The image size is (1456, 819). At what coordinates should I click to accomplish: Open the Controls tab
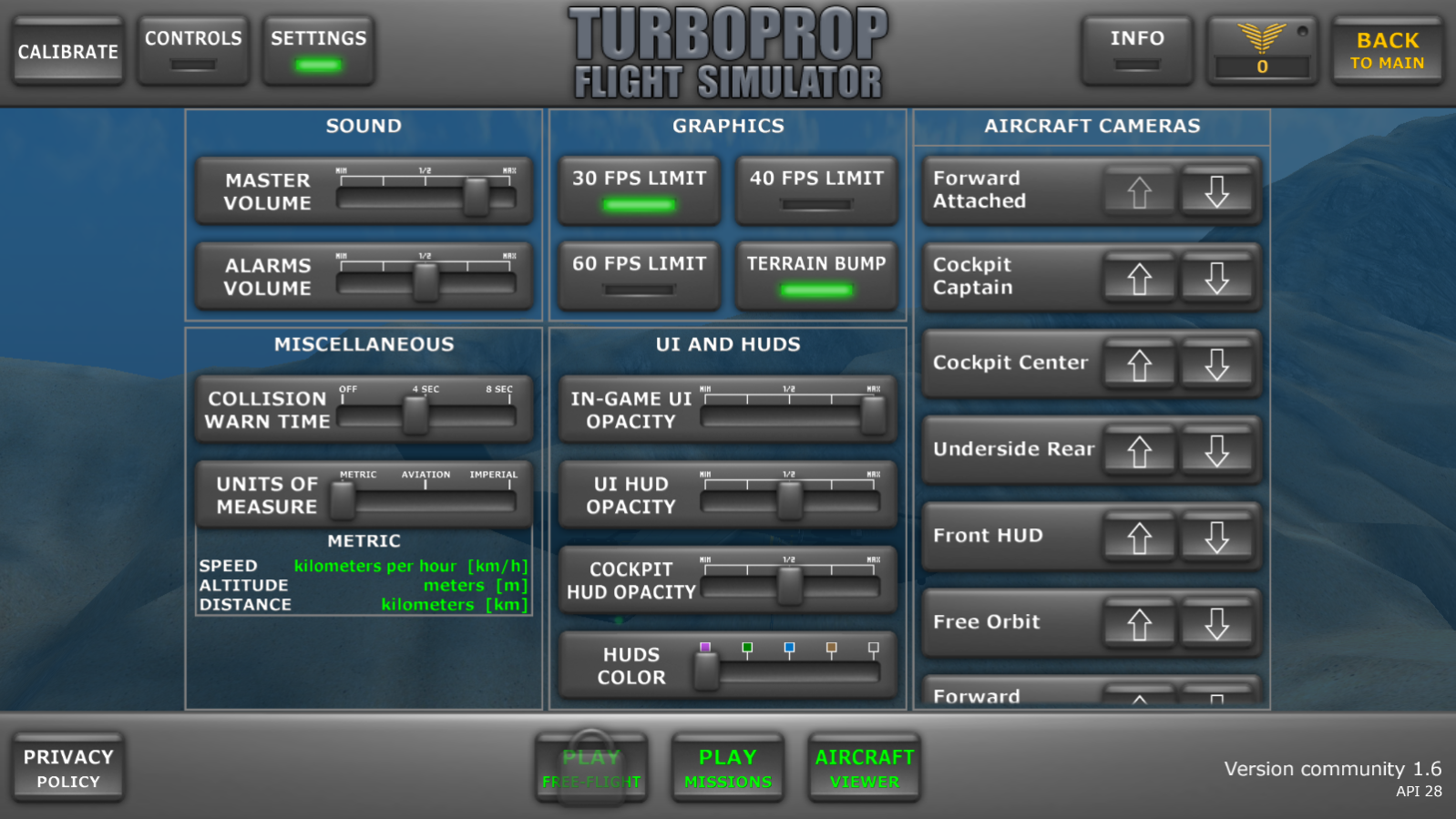(x=193, y=50)
